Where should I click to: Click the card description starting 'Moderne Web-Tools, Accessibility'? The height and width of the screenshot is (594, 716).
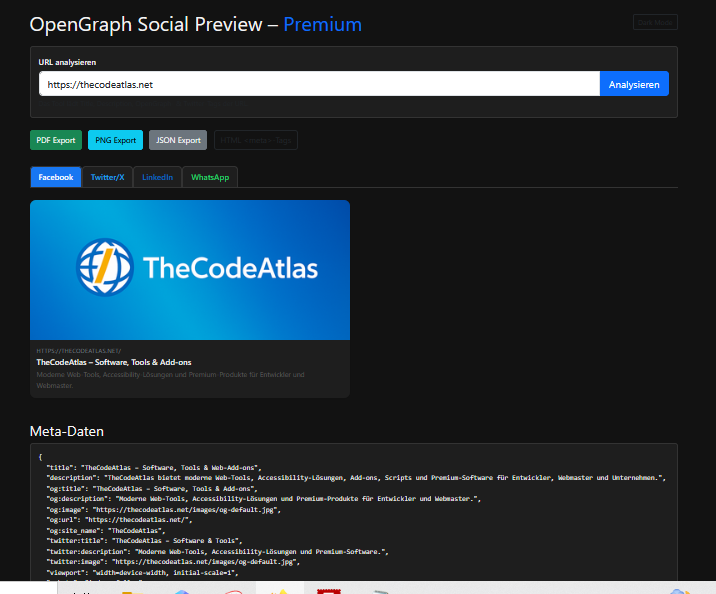pos(170,380)
